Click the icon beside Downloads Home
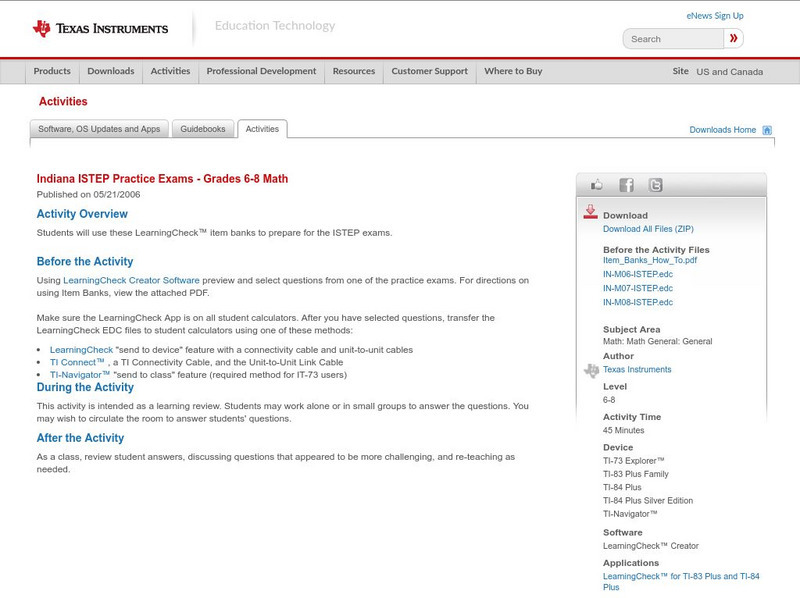This screenshot has height=598, width=800. [767, 129]
